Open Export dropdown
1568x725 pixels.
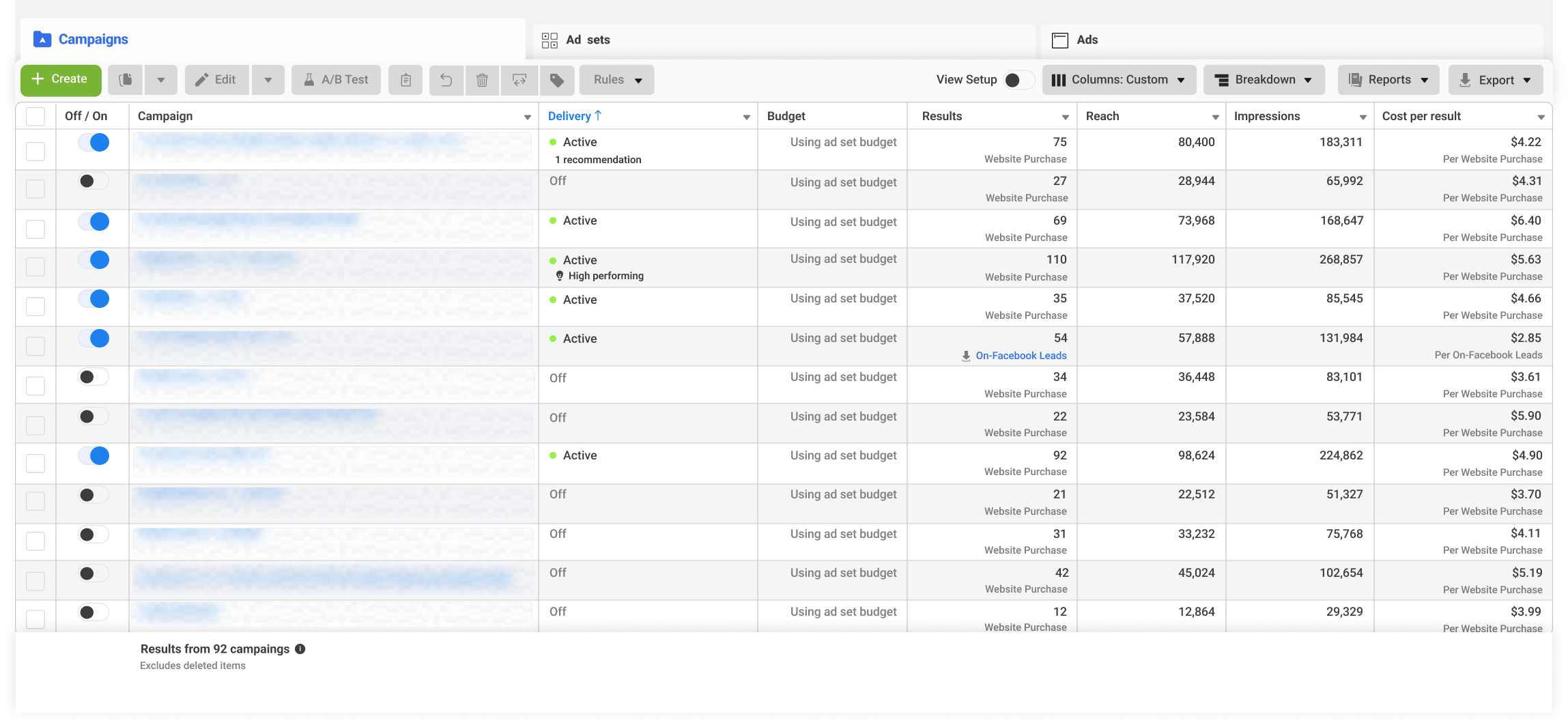coord(1495,80)
